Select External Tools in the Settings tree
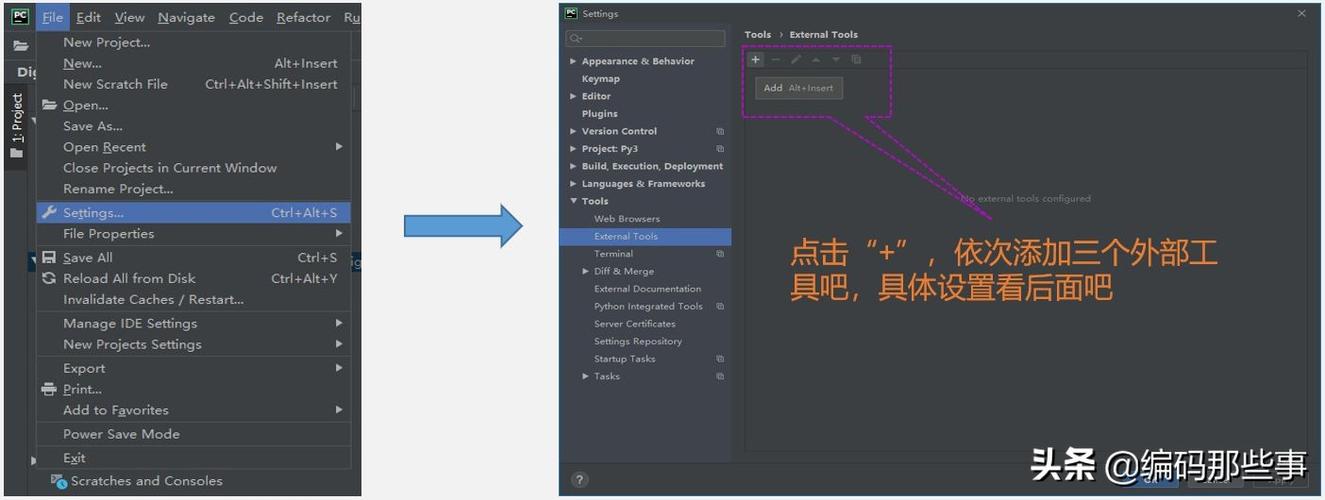Image resolution: width=1325 pixels, height=500 pixels. click(645, 236)
